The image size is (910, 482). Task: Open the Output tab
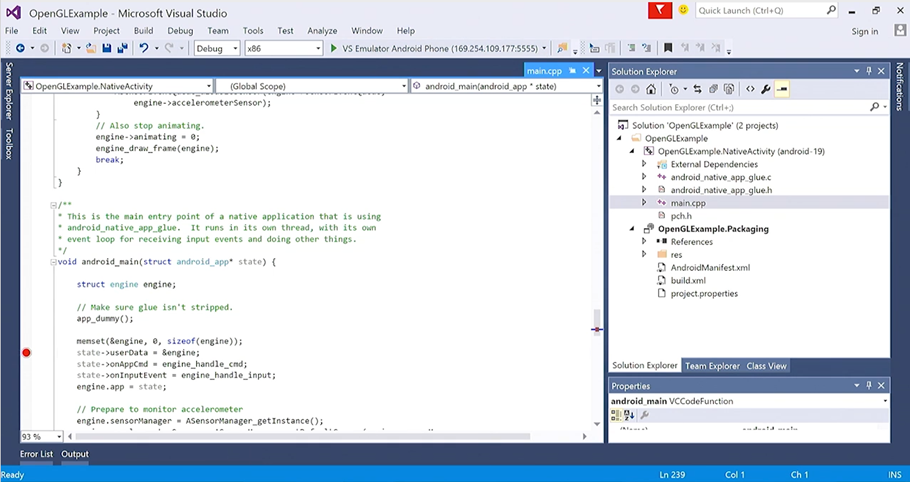pos(75,454)
